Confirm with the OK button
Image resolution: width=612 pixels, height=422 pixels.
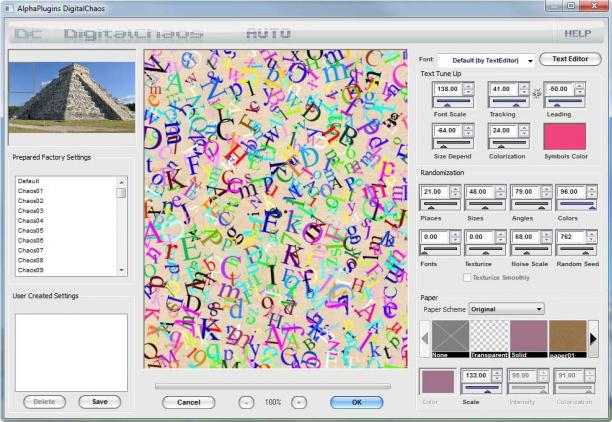(356, 402)
